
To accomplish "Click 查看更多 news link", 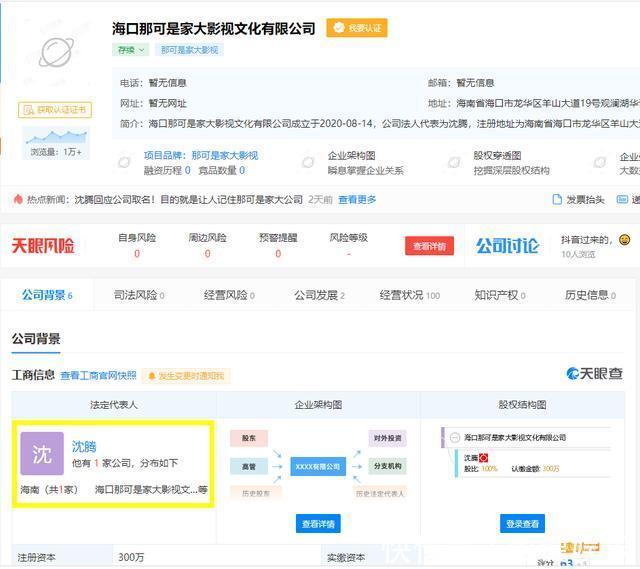I will [x=357, y=200].
